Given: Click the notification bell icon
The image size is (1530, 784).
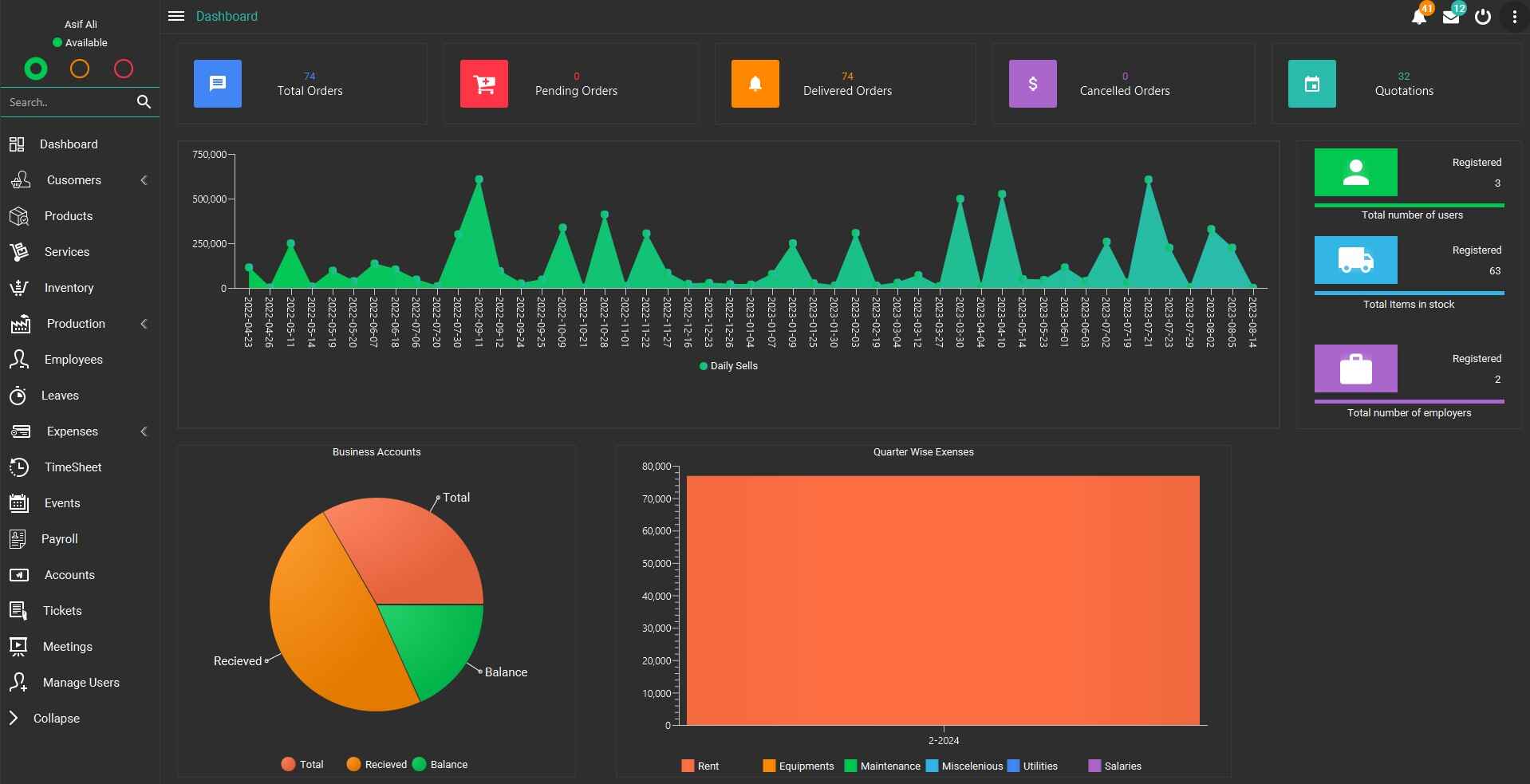Looking at the screenshot, I should tap(1418, 18).
